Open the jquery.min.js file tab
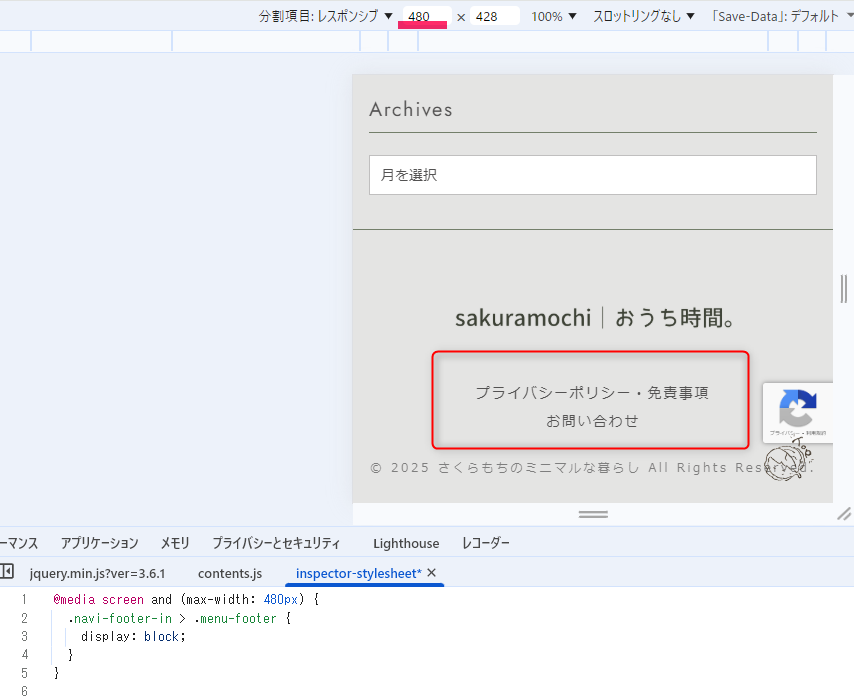The height and width of the screenshot is (700, 854). 97,573
